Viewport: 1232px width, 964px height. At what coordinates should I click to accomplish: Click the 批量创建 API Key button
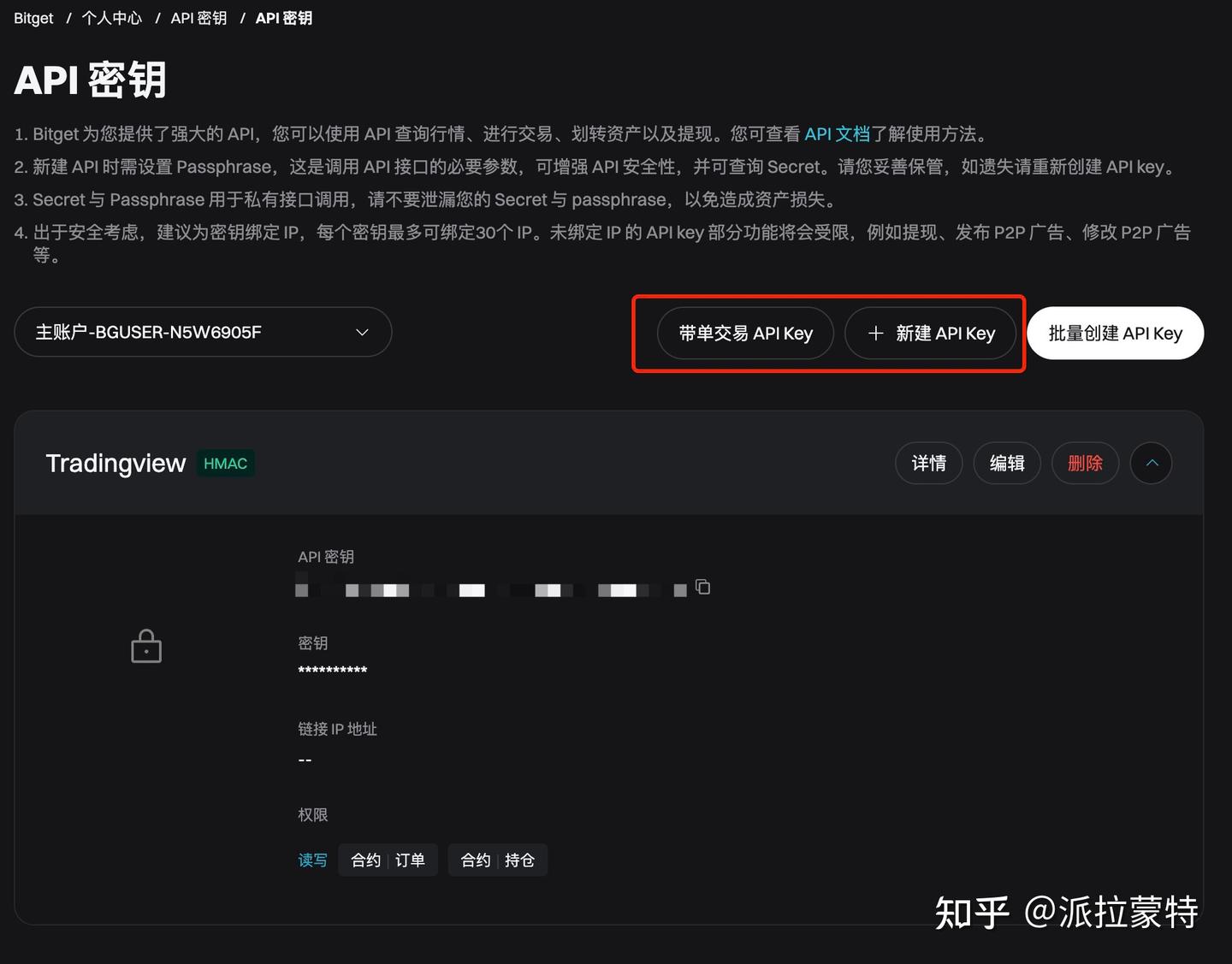[x=1115, y=333]
